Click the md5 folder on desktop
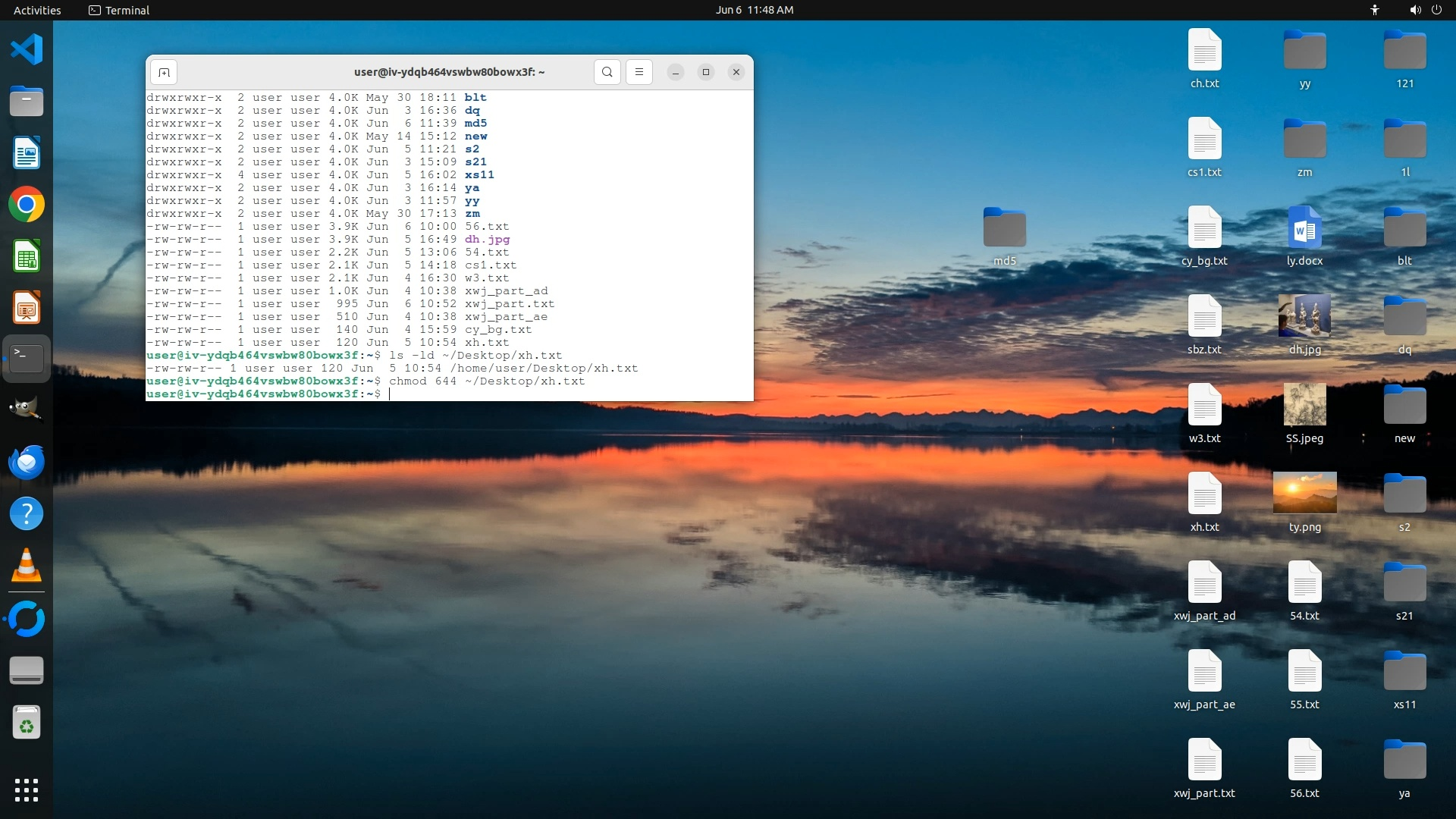The height and width of the screenshot is (819, 1456). point(1004,227)
